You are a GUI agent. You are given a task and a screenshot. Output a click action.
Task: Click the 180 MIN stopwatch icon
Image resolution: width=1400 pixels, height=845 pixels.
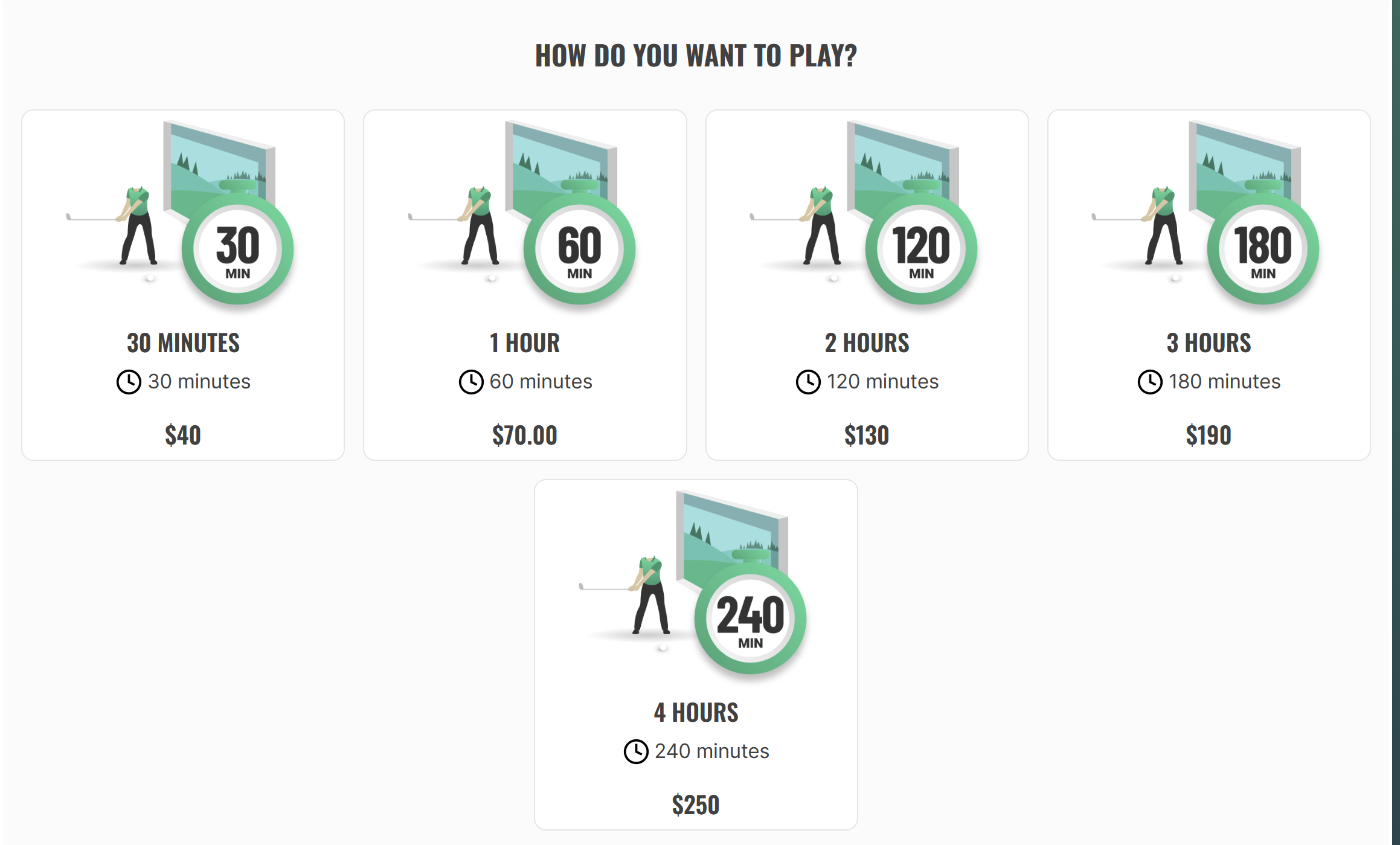click(1263, 249)
